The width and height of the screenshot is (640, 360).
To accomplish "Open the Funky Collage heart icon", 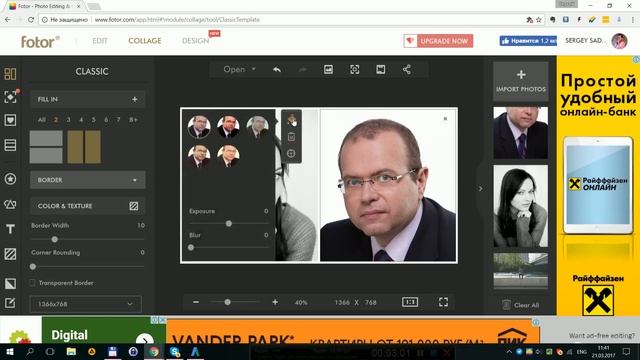I will 10,120.
